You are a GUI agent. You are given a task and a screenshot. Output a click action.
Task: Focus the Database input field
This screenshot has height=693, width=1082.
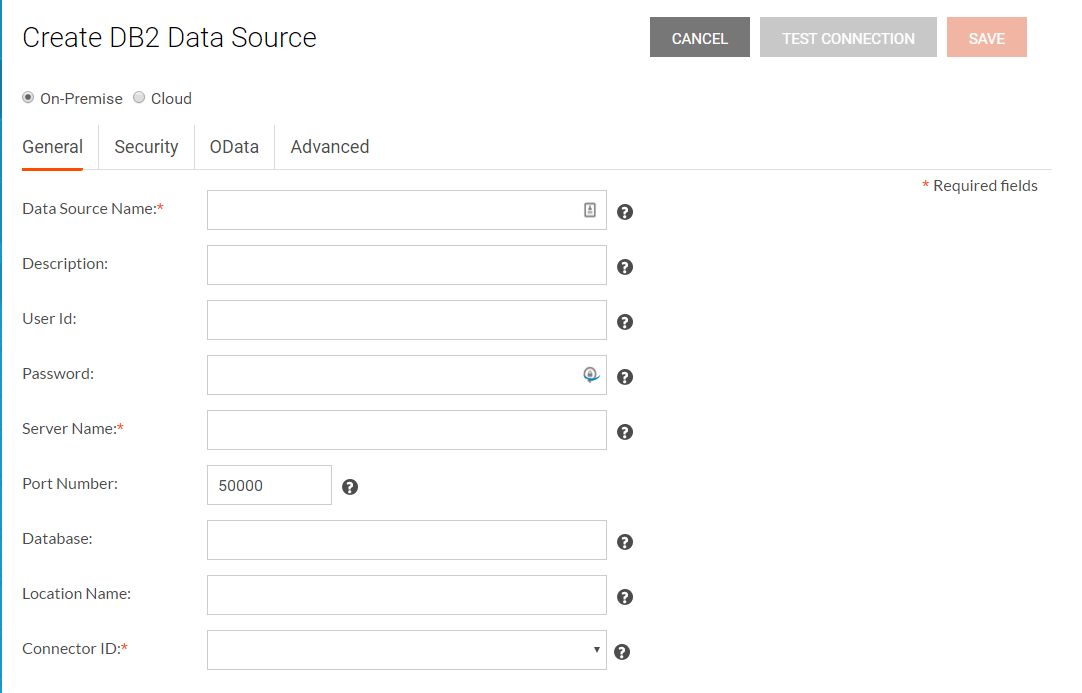tap(406, 540)
